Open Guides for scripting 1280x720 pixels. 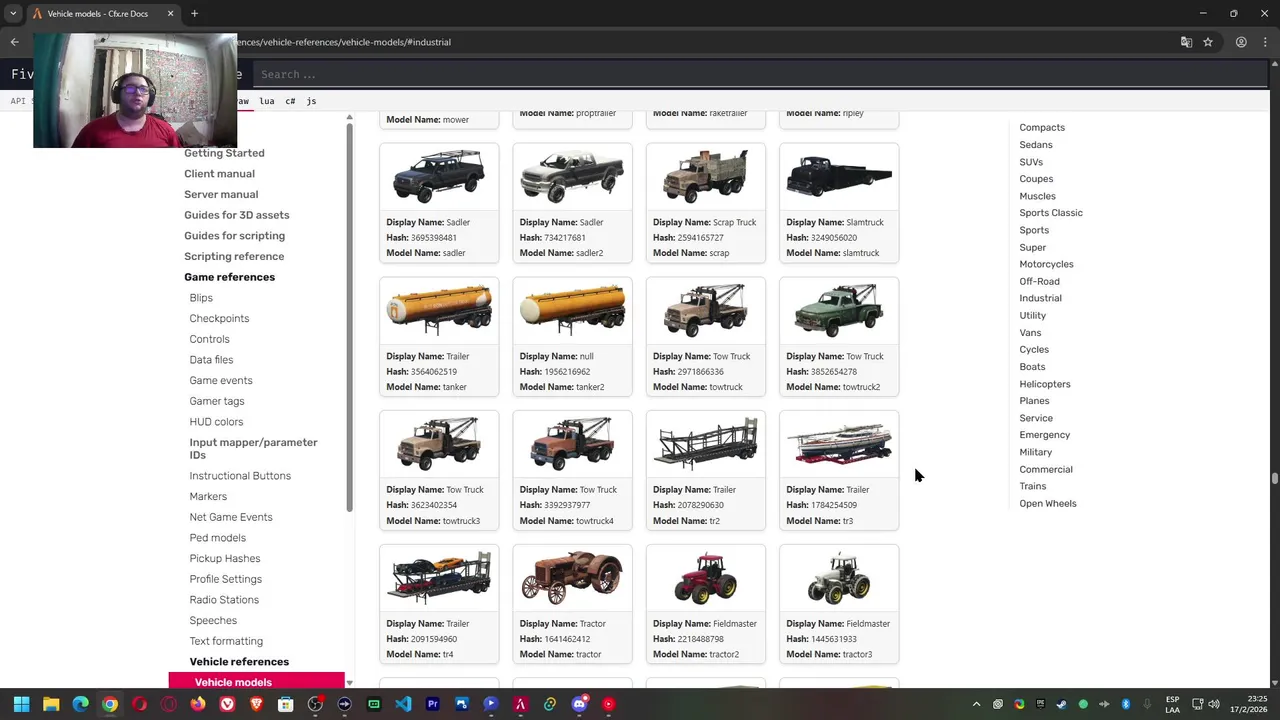click(234, 236)
